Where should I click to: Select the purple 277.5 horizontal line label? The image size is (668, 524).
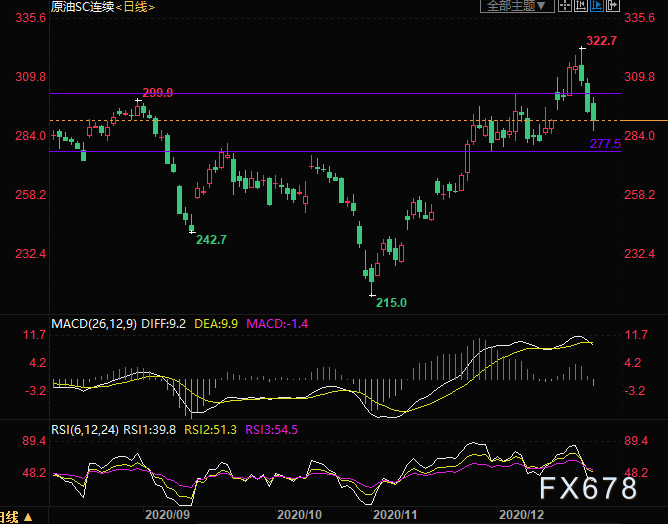[x=605, y=144]
